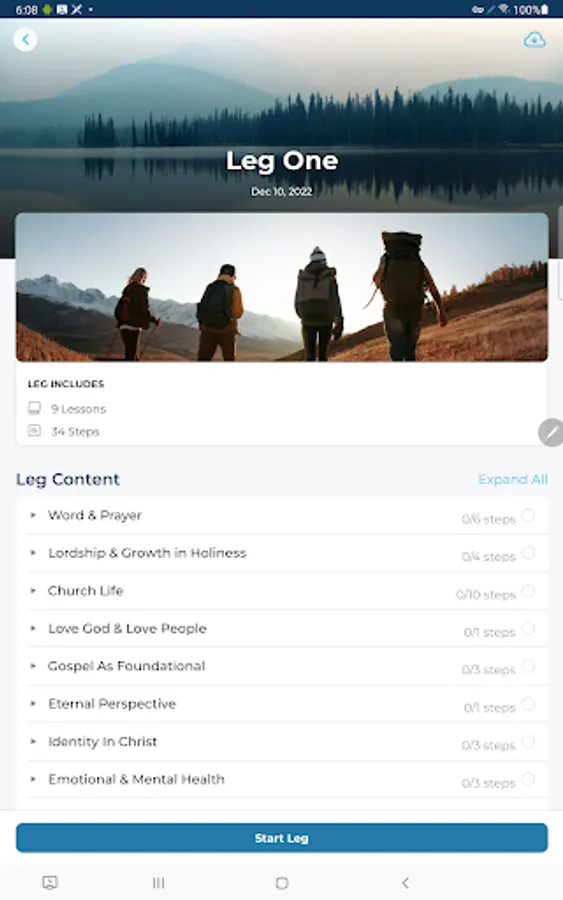Tap Android home navigation icon
Viewport: 563px width, 900px height.
pyautogui.click(x=282, y=883)
